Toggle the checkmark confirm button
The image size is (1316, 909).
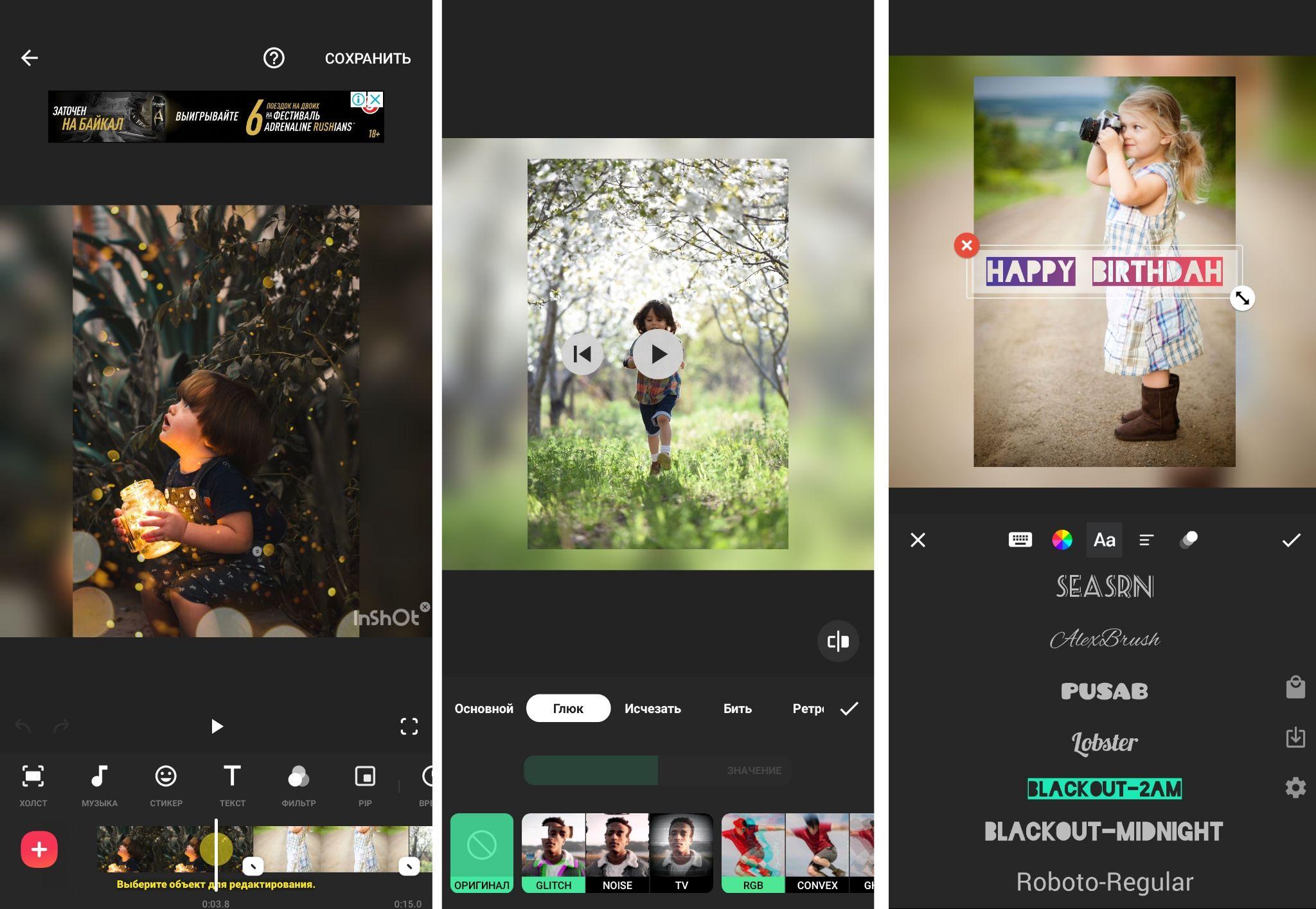1291,540
